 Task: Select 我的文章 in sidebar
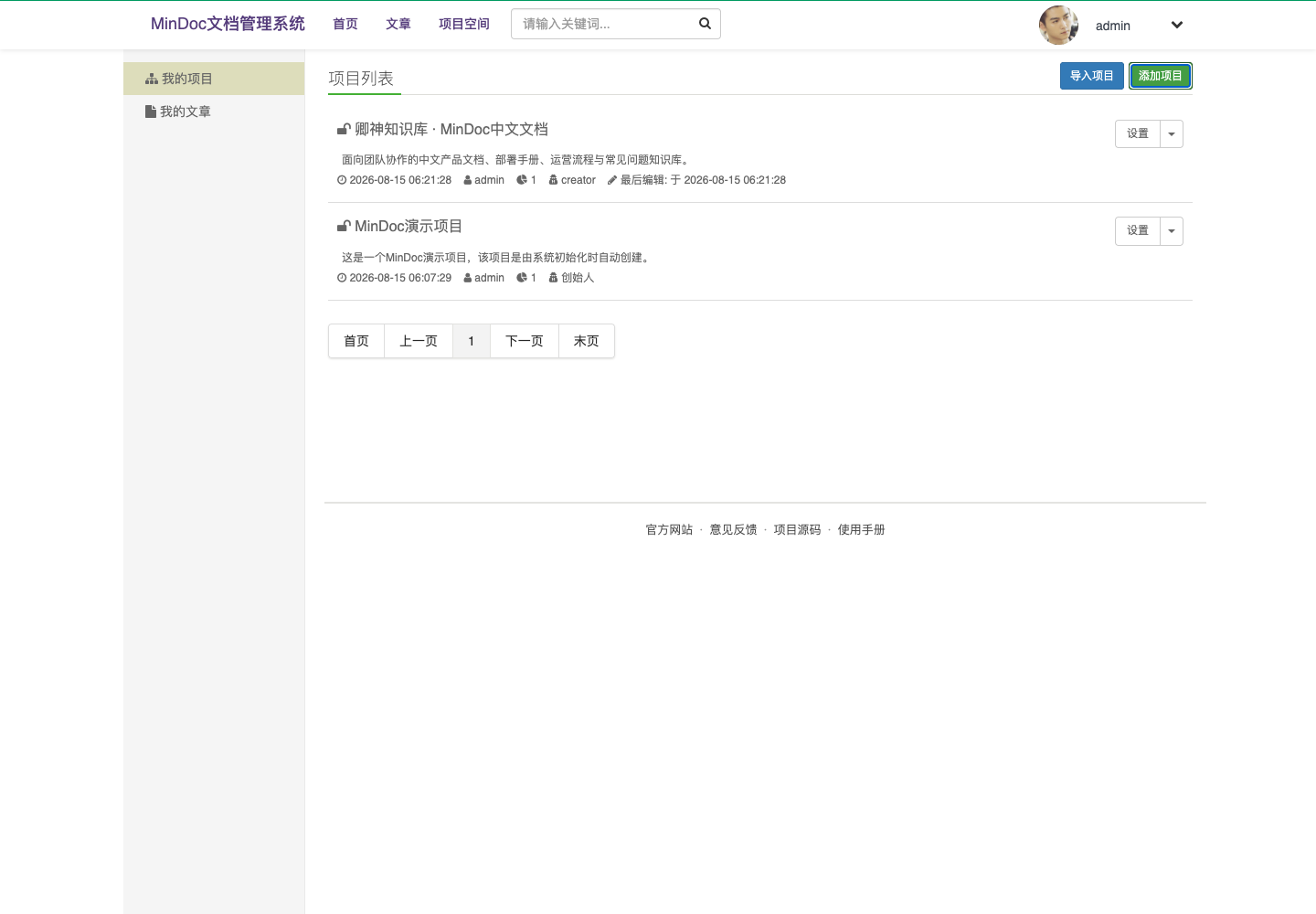click(x=214, y=112)
